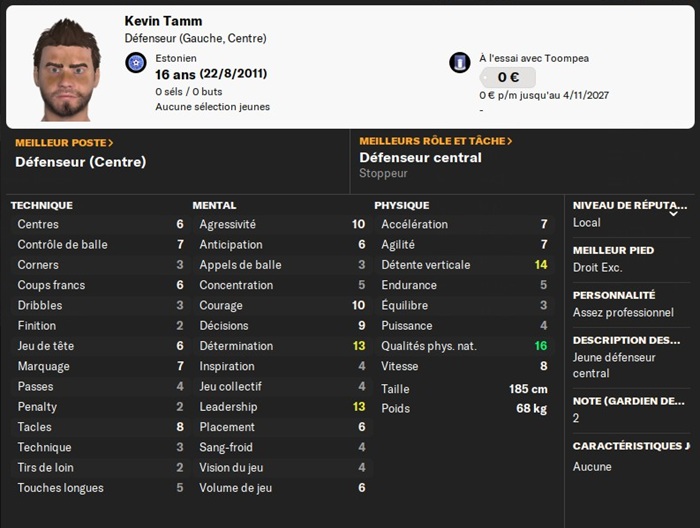Select the Physique column header

point(402,205)
